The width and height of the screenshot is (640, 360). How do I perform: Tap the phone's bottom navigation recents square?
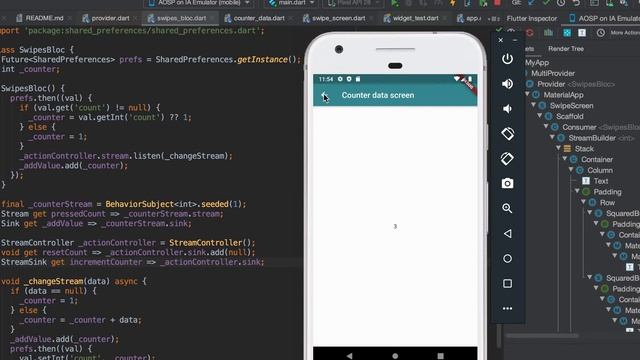pyautogui.click(x=440, y=356)
